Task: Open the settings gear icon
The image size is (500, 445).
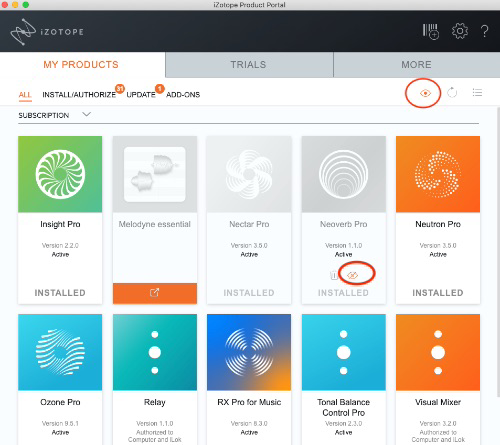Action: click(460, 31)
